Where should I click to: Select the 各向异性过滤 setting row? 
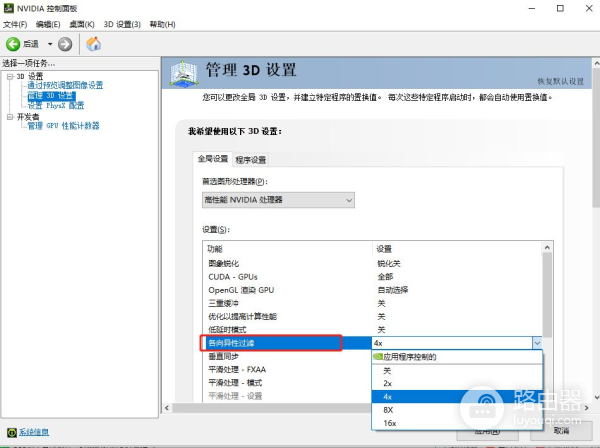point(372,343)
